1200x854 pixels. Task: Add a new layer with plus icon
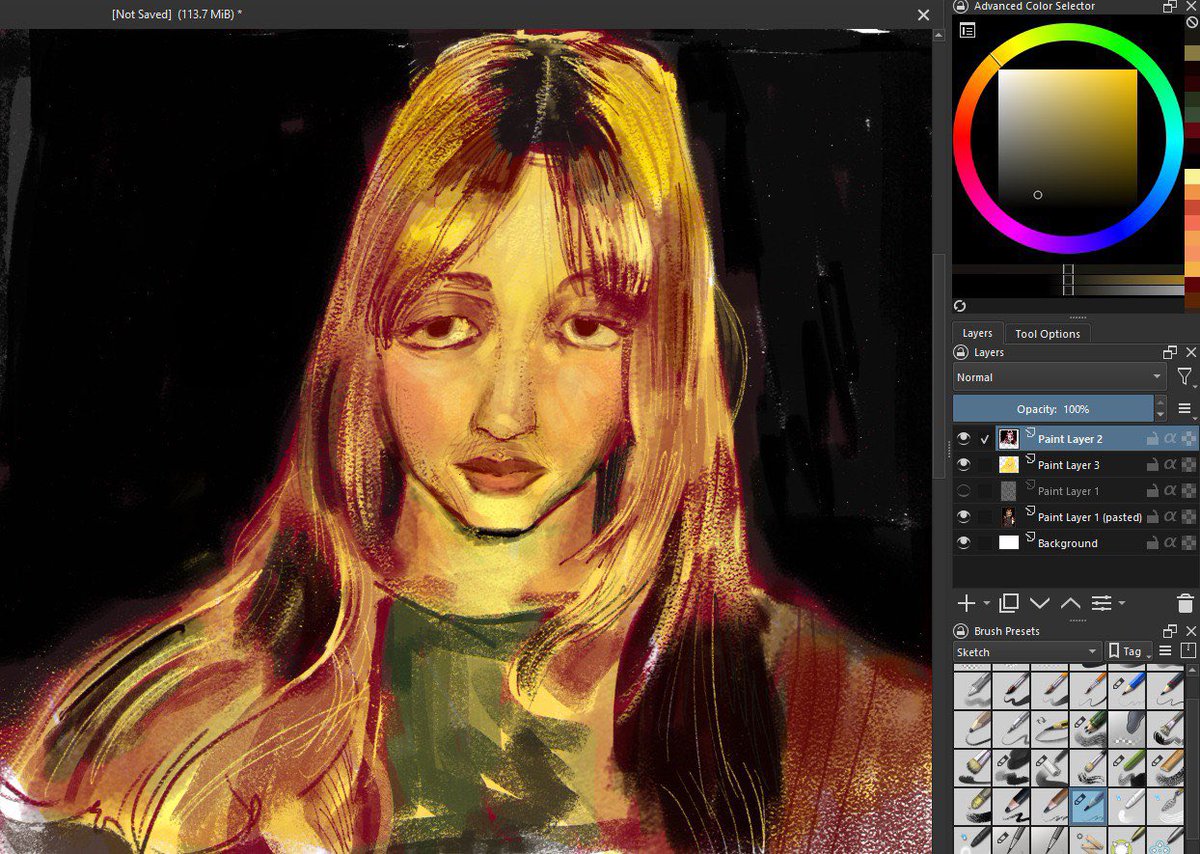[966, 603]
